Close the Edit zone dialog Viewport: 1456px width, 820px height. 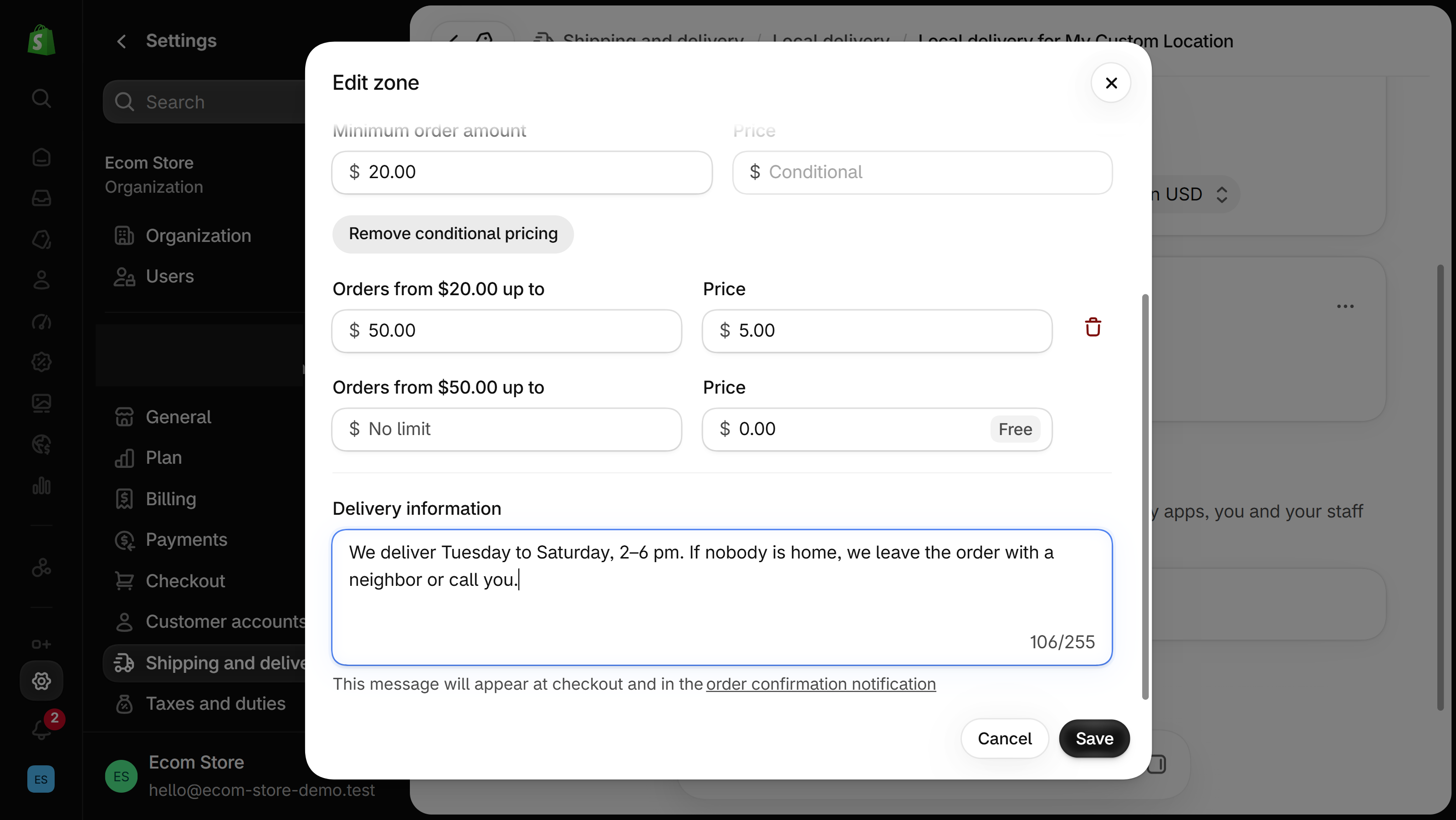click(x=1111, y=82)
